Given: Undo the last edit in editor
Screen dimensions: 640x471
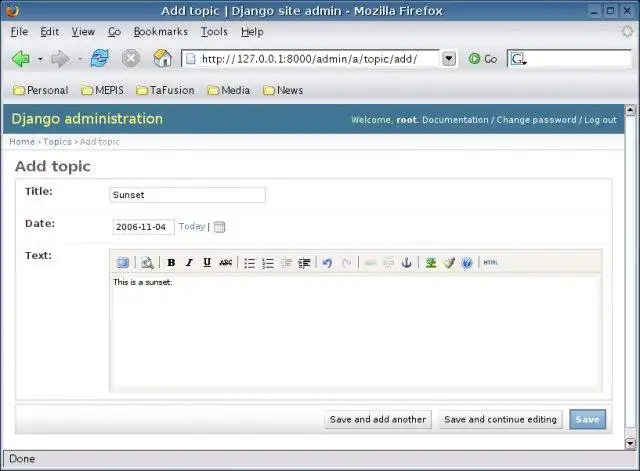Looking at the screenshot, I should coord(327,263).
